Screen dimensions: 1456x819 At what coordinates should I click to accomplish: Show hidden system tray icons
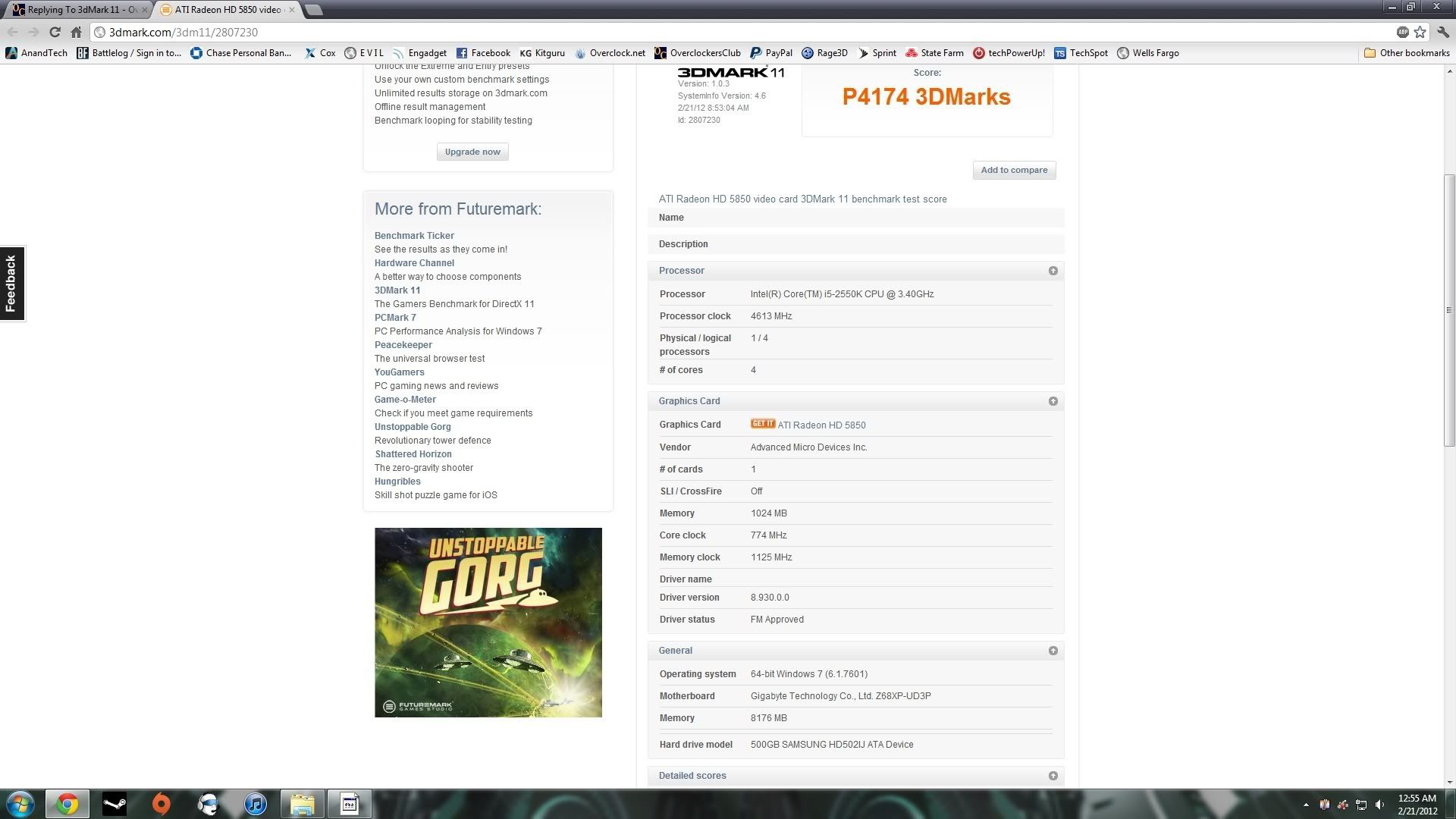[x=1306, y=805]
